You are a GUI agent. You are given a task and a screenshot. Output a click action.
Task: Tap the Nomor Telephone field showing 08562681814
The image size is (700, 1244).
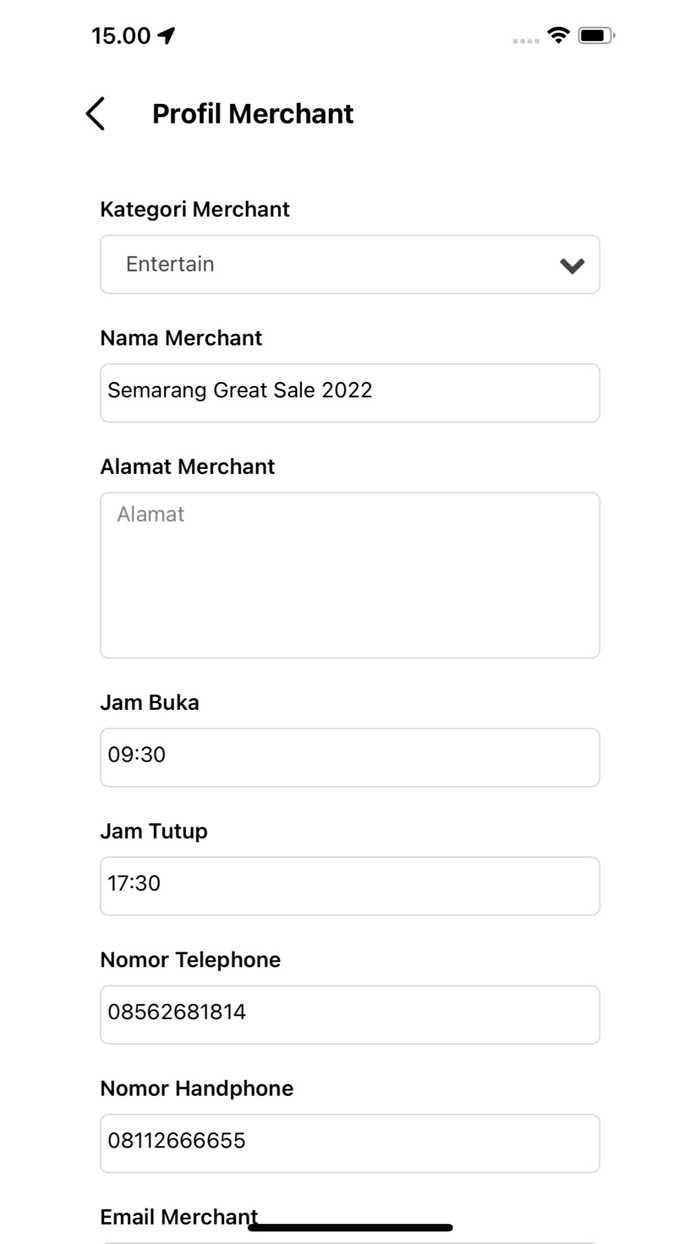click(x=349, y=1014)
